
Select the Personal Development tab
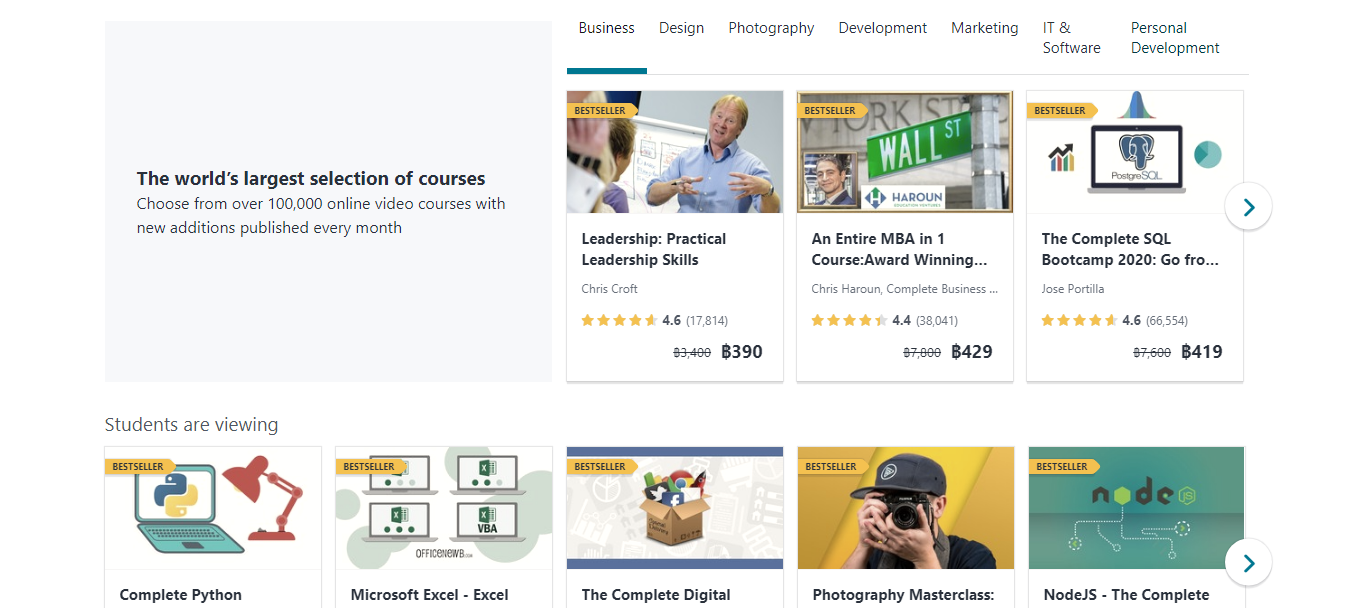tap(1175, 38)
